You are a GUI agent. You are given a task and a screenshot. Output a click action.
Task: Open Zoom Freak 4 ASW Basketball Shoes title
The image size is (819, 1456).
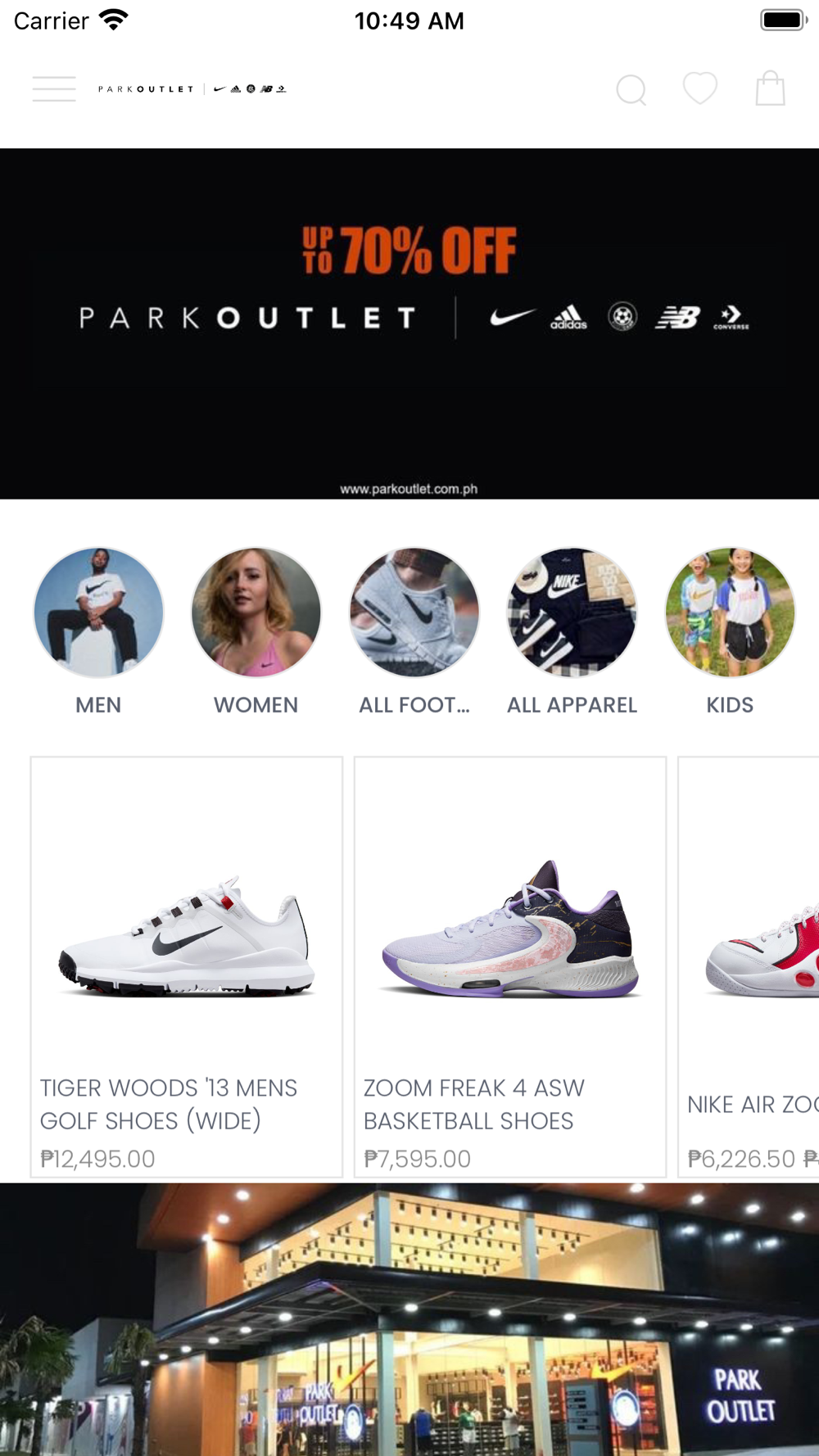click(474, 1104)
